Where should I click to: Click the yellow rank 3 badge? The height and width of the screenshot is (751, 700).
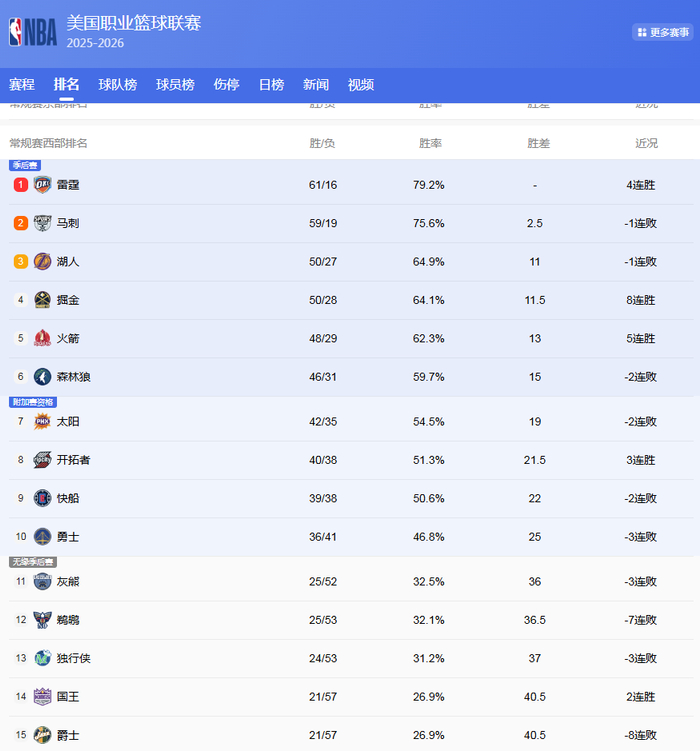(21, 262)
